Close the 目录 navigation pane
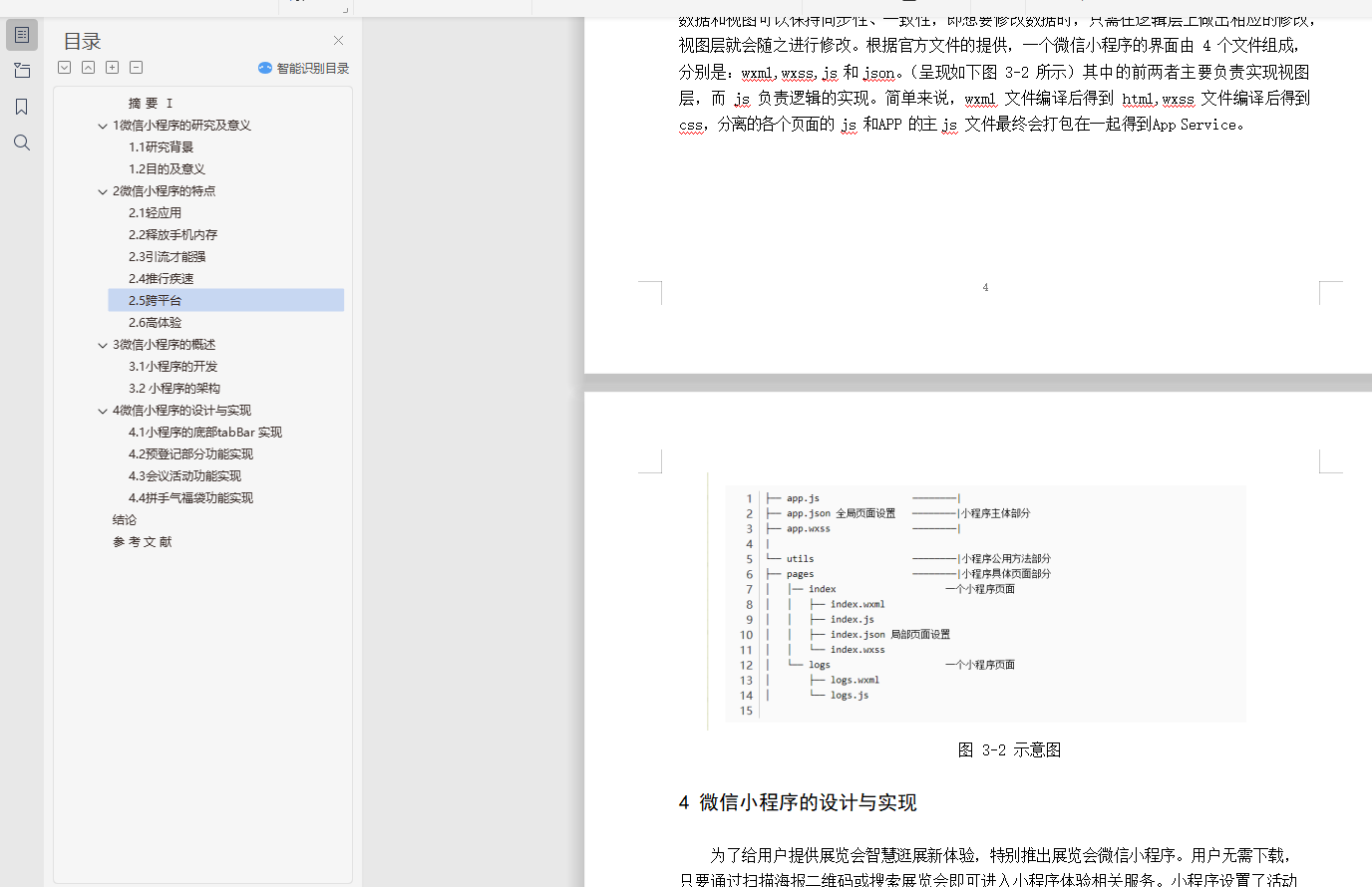 coord(338,41)
